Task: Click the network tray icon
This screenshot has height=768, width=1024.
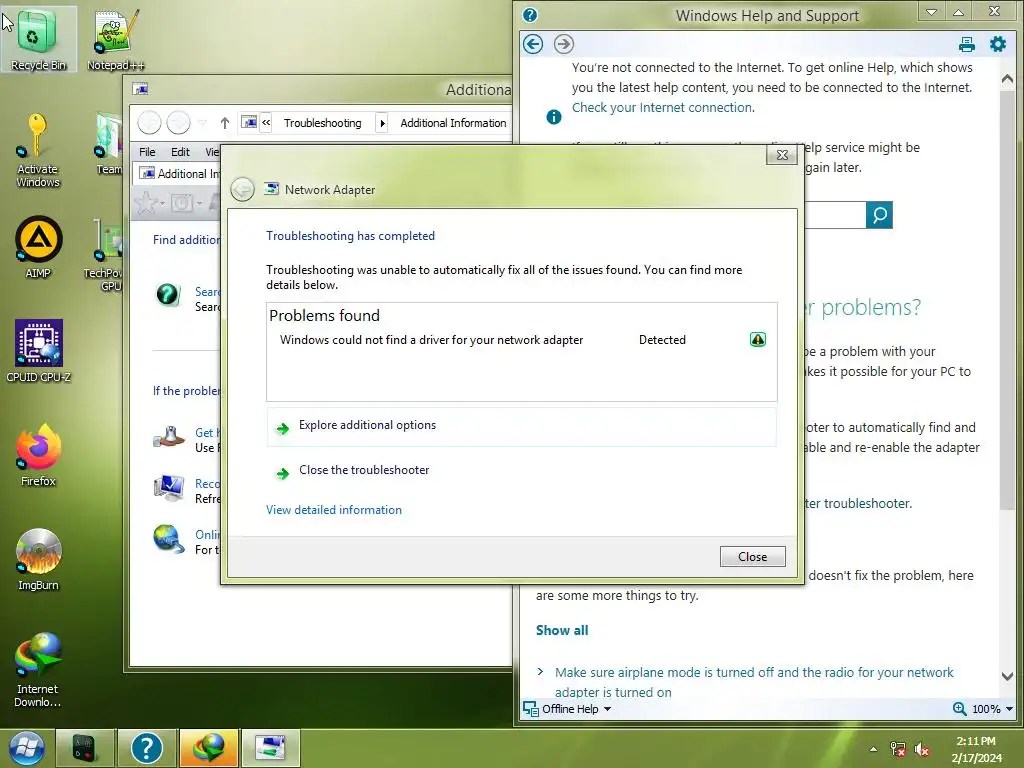Action: click(x=898, y=749)
